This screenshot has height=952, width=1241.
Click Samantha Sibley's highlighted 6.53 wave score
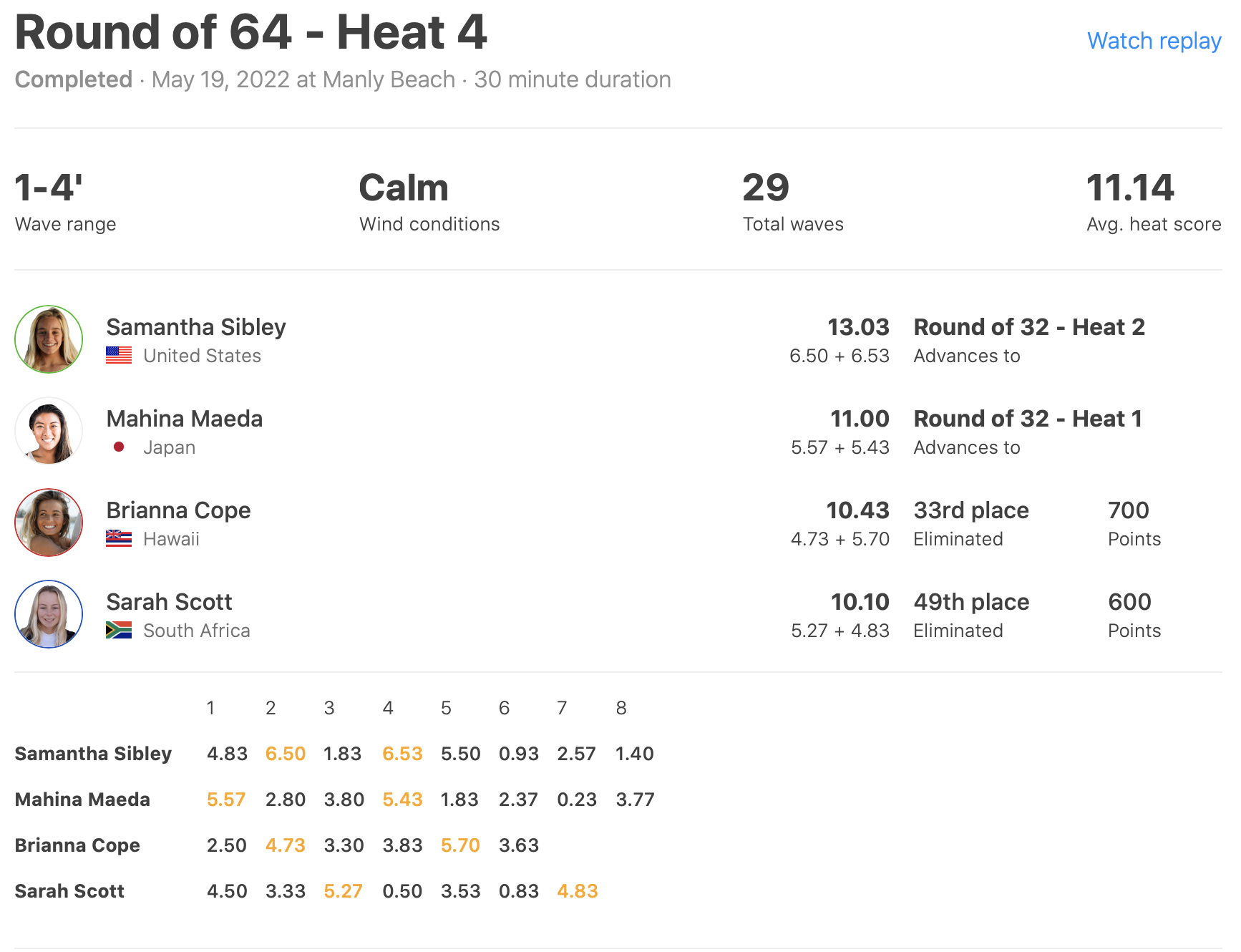click(402, 754)
